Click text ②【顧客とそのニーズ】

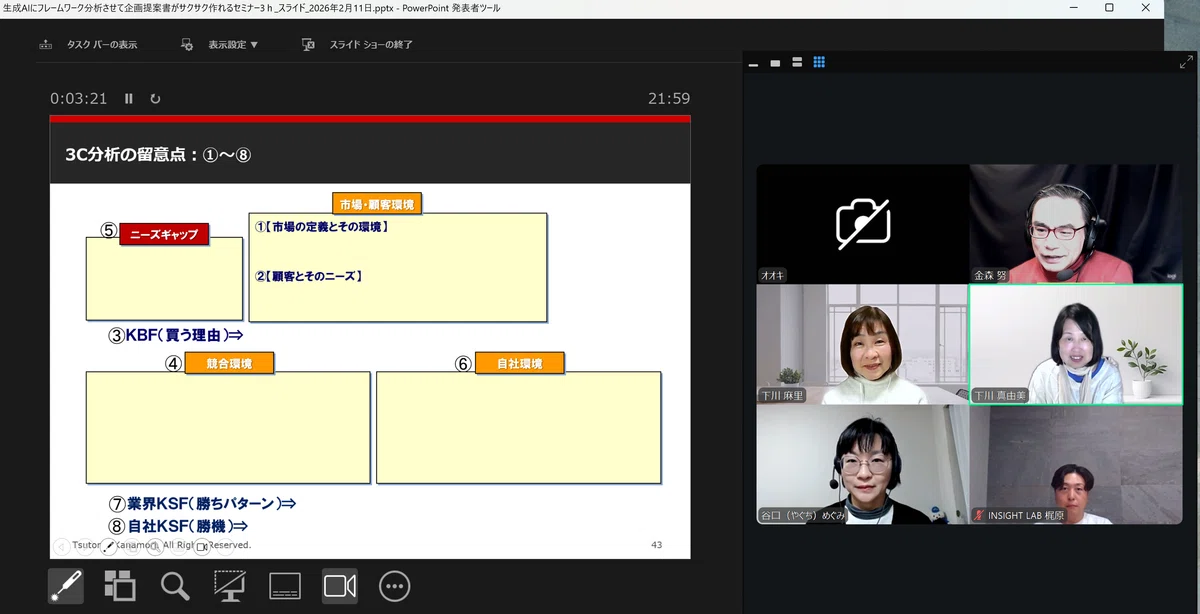click(308, 276)
